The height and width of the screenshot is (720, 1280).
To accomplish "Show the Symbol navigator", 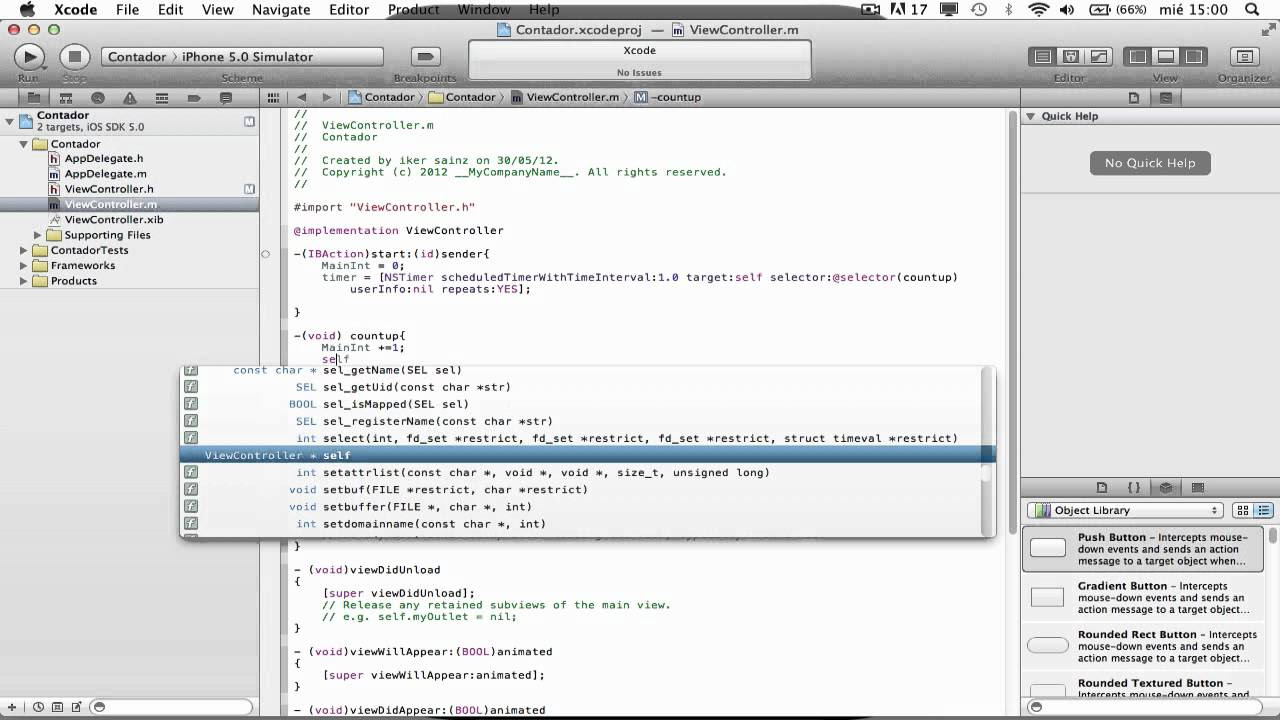I will point(66,98).
